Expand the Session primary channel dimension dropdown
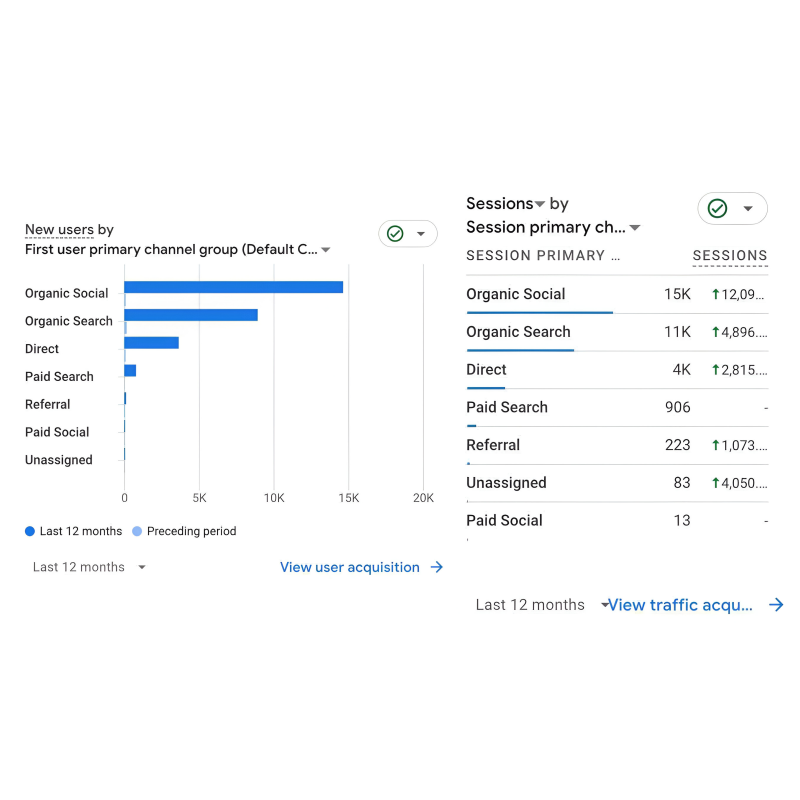800x800 pixels. pyautogui.click(x=635, y=228)
